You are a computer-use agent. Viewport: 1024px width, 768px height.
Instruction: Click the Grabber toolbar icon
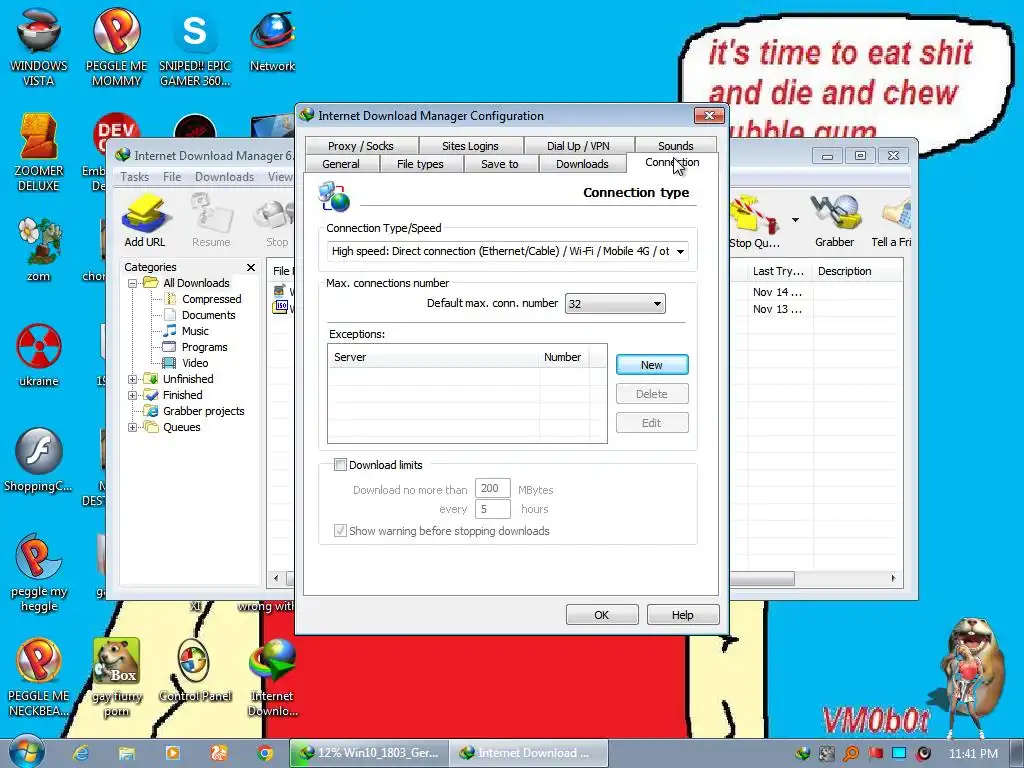pyautogui.click(x=834, y=221)
